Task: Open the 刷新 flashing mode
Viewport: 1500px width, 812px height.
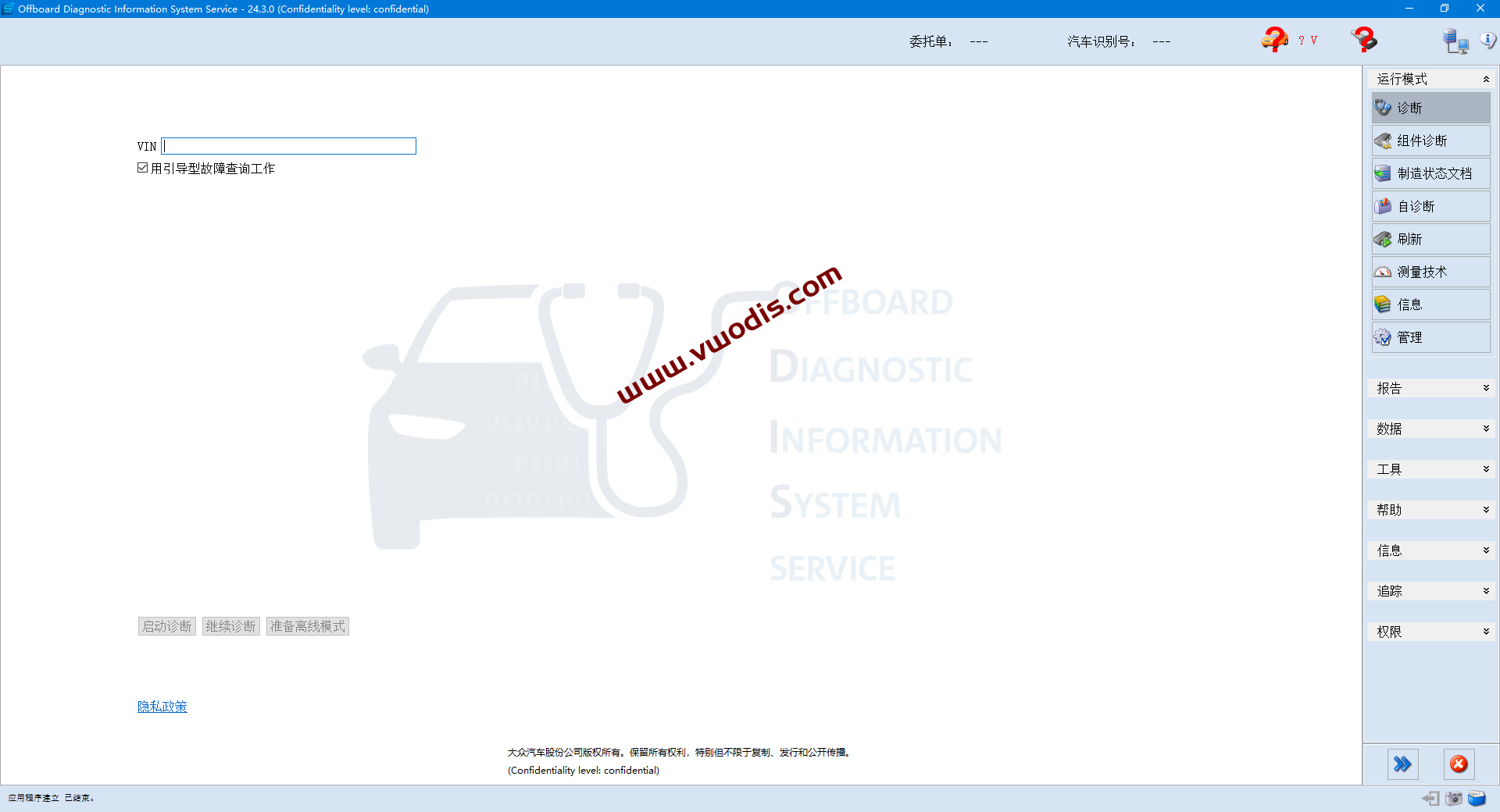Action: pyautogui.click(x=1430, y=239)
